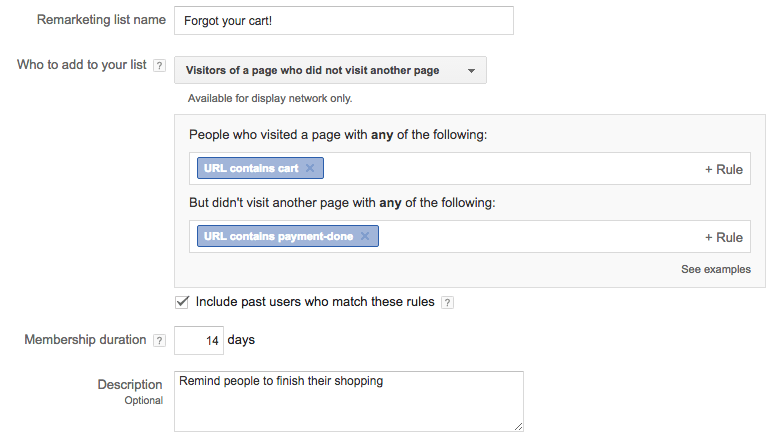Remove the URL contains cart rule chip
Screen dimensions: 776x441
coord(310,169)
